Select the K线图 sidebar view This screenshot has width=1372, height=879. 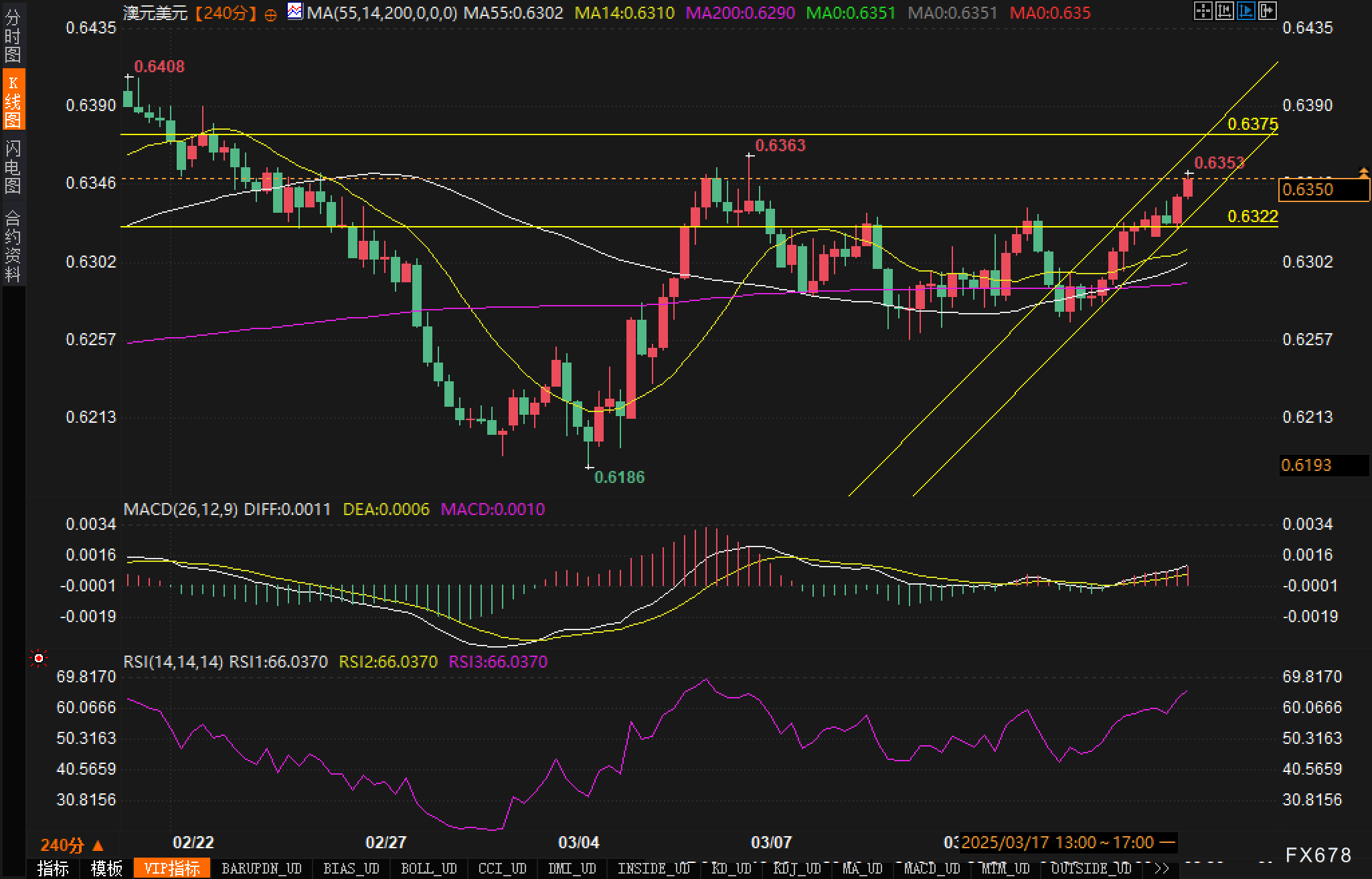click(x=13, y=100)
